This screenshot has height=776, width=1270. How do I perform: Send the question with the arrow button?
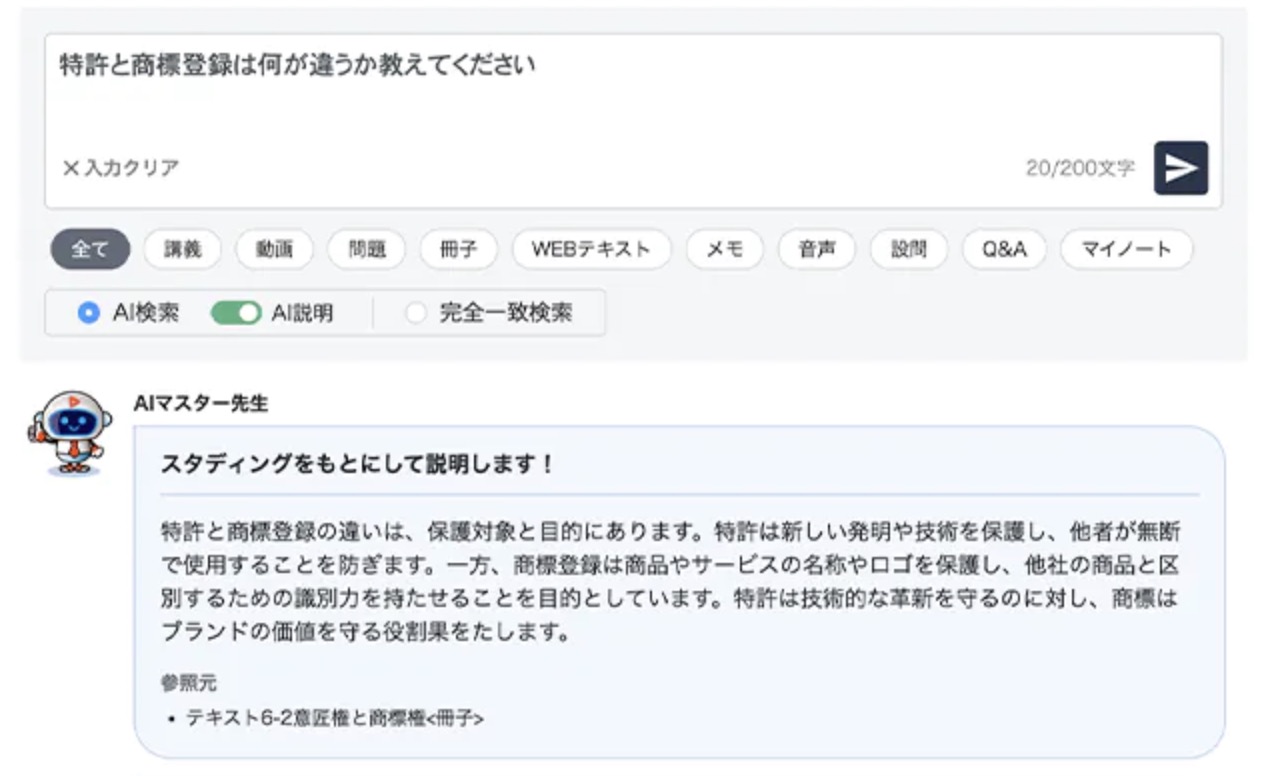[x=1180, y=168]
